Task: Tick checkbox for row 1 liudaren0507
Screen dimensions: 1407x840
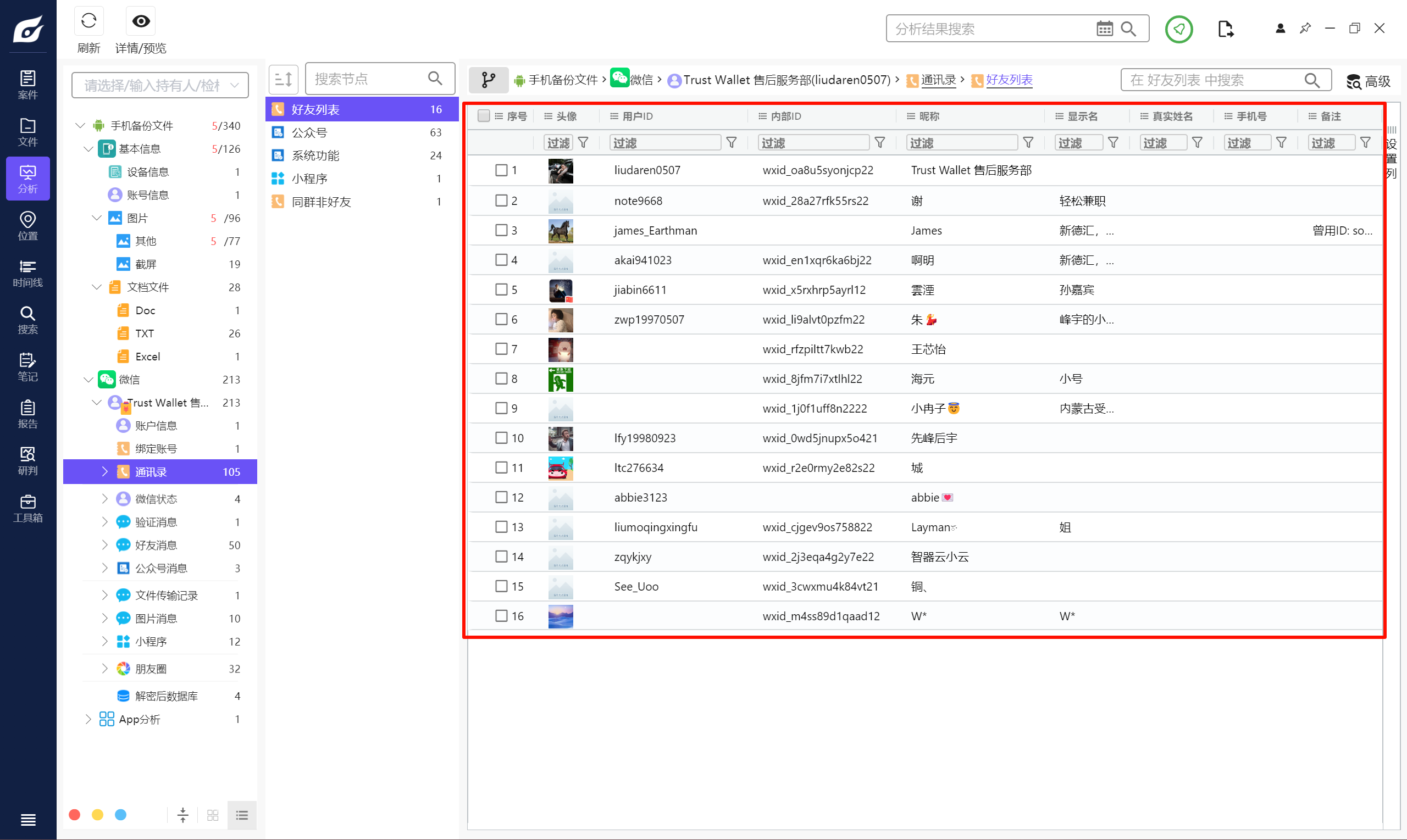Action: (501, 170)
